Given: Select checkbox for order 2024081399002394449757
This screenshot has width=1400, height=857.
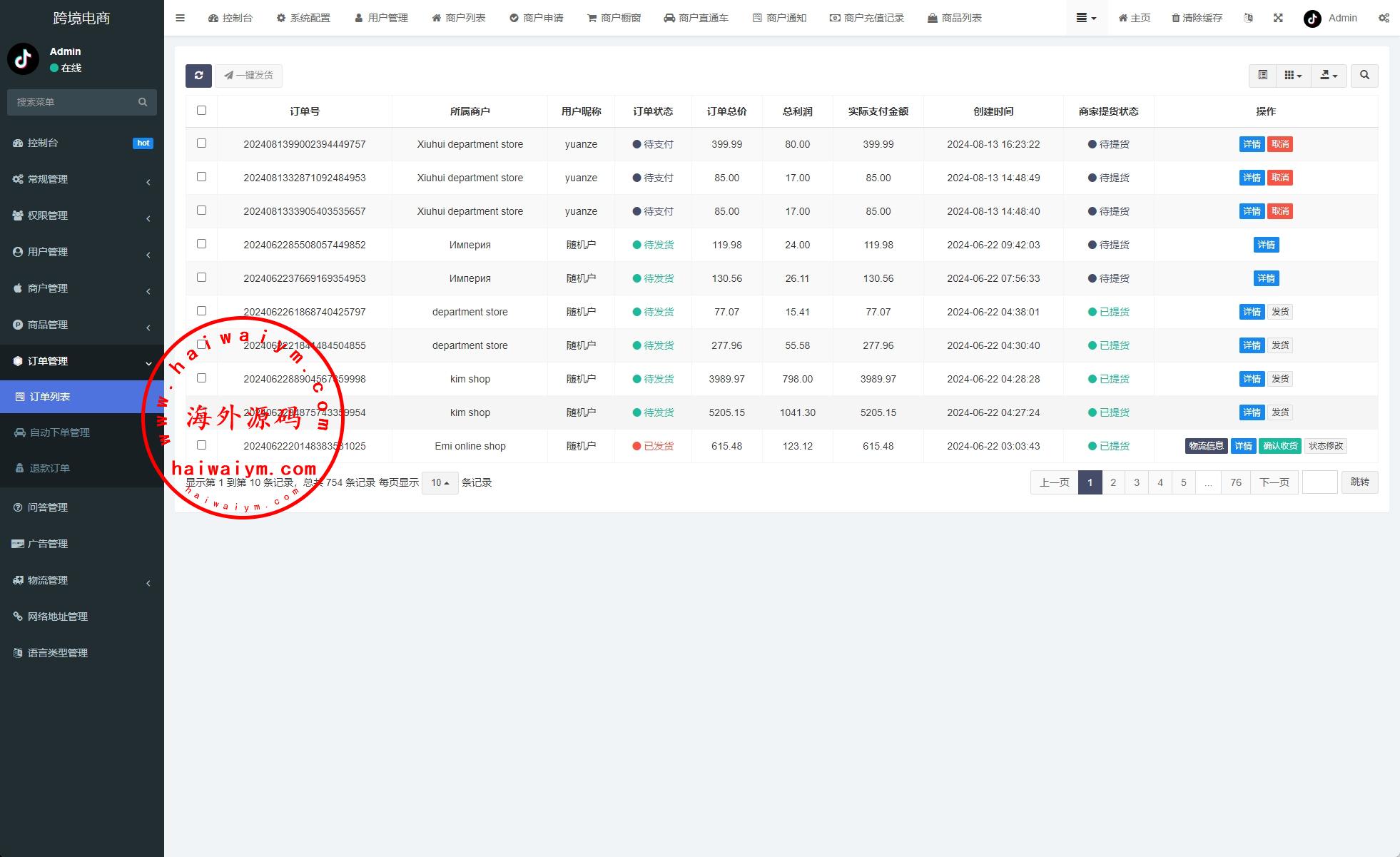Looking at the screenshot, I should tap(201, 143).
